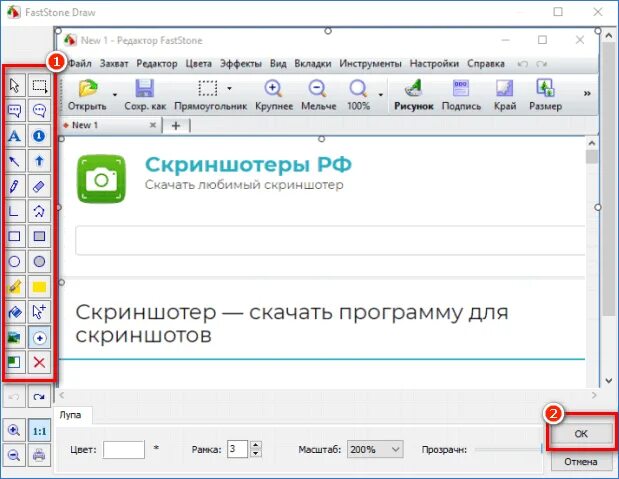Pick the rounded speech bubble tool
This screenshot has width=619, height=479.
click(x=39, y=111)
